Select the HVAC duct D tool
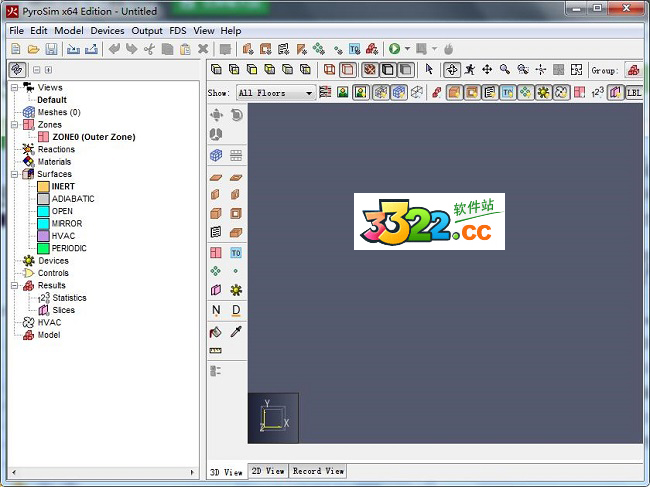 click(x=236, y=310)
